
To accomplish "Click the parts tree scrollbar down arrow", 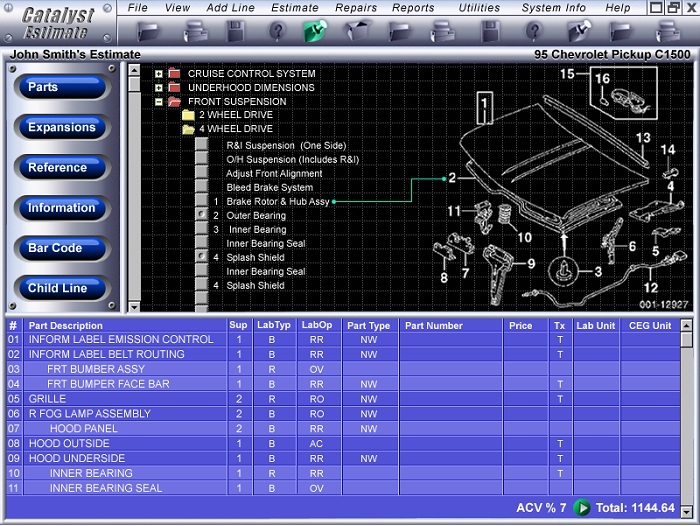I will point(134,307).
